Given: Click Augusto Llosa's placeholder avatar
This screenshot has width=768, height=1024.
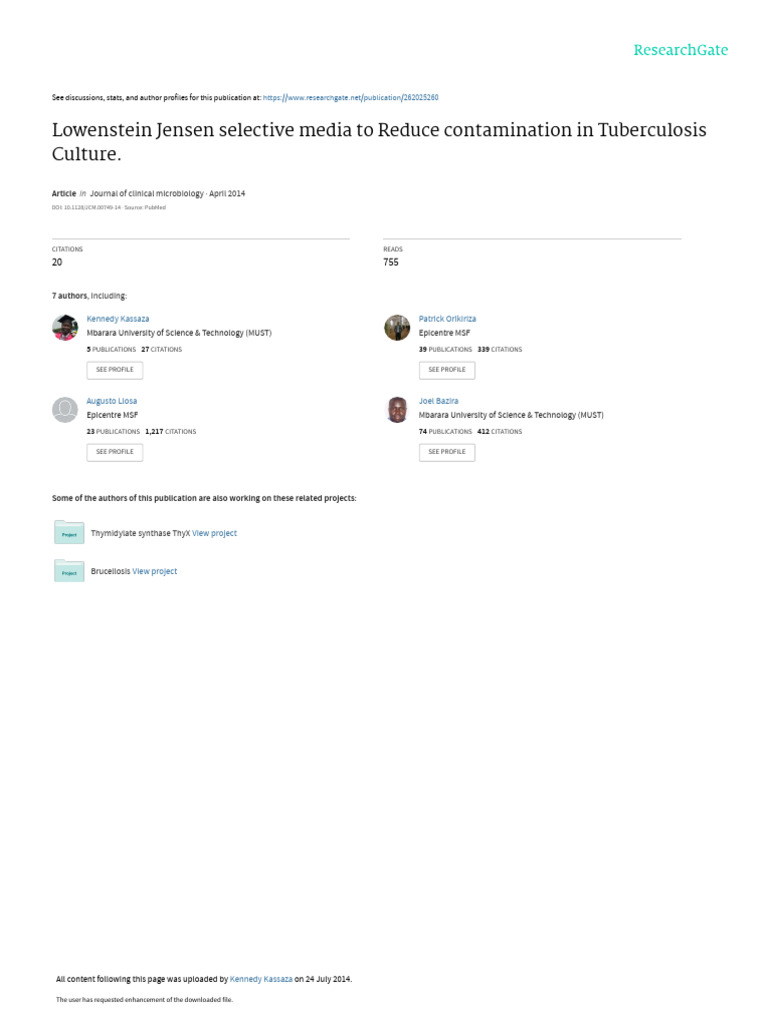Looking at the screenshot, I should 65,409.
